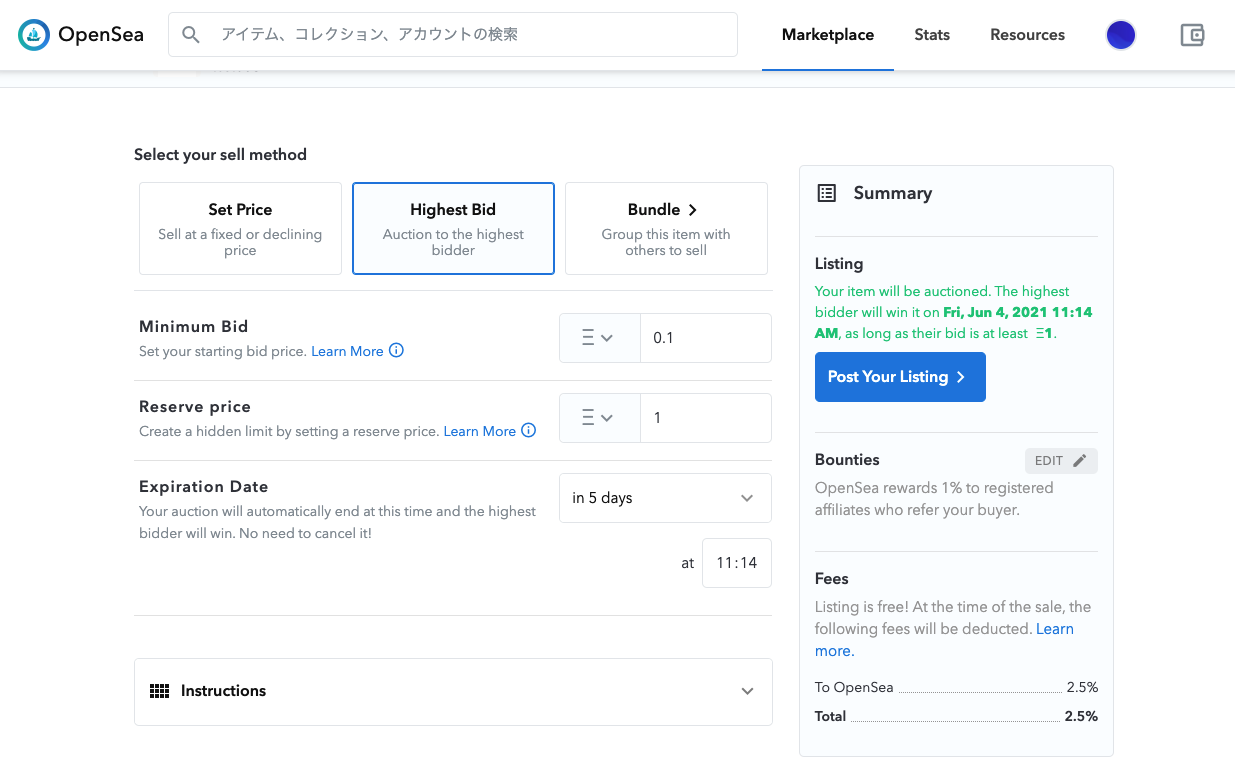Click the OpenSea brand name

(x=101, y=35)
